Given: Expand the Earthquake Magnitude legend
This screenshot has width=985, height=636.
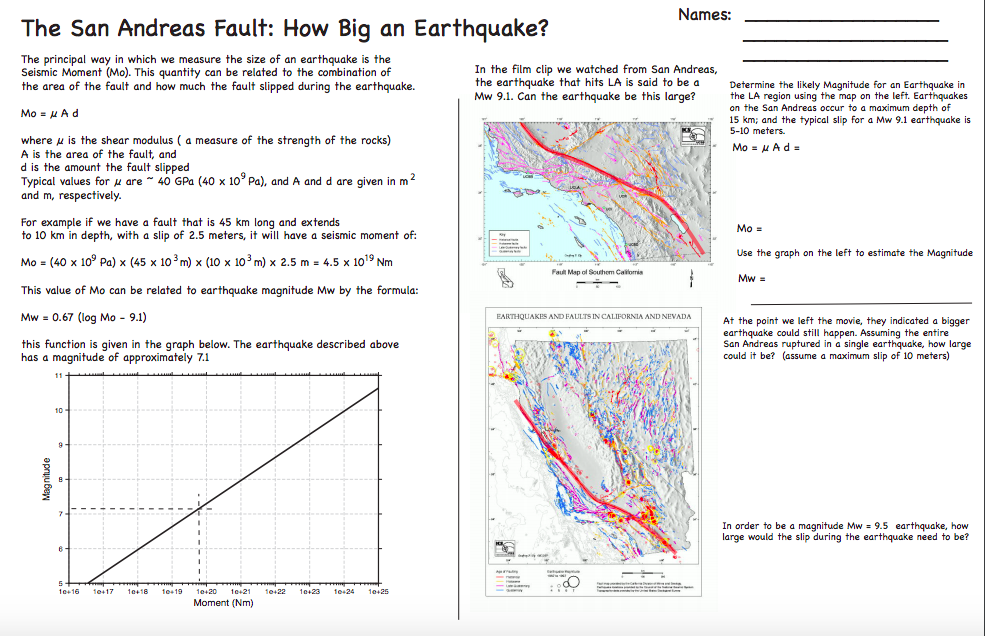Looking at the screenshot, I should 563,573.
